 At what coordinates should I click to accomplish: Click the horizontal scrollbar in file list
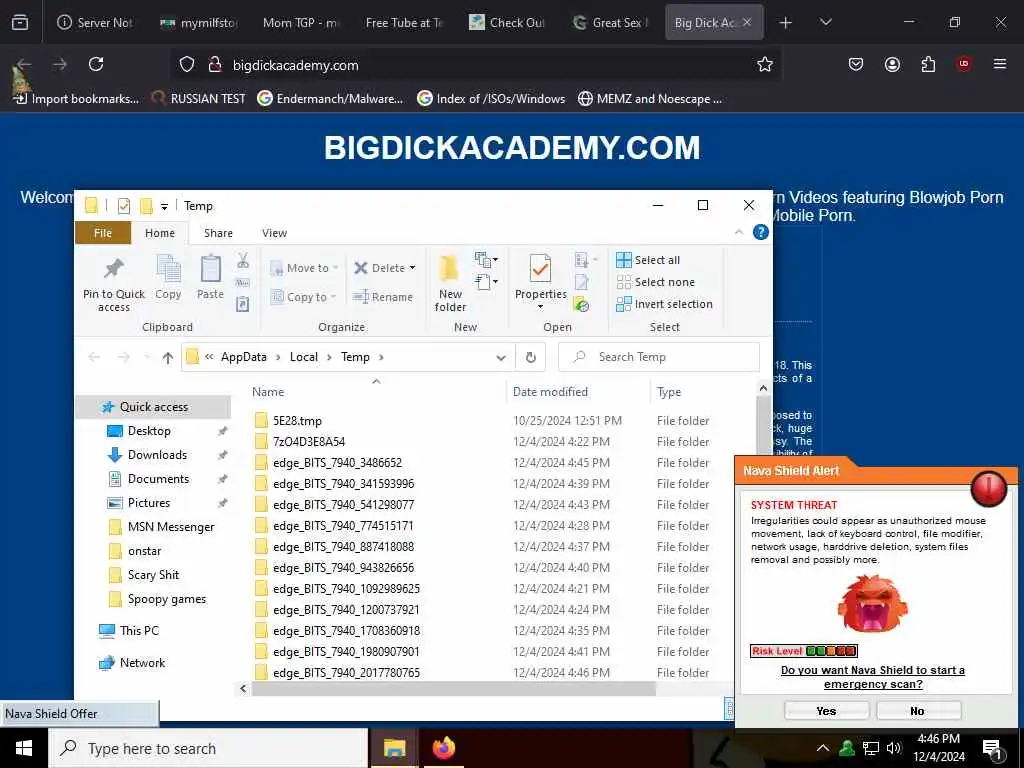click(x=454, y=688)
